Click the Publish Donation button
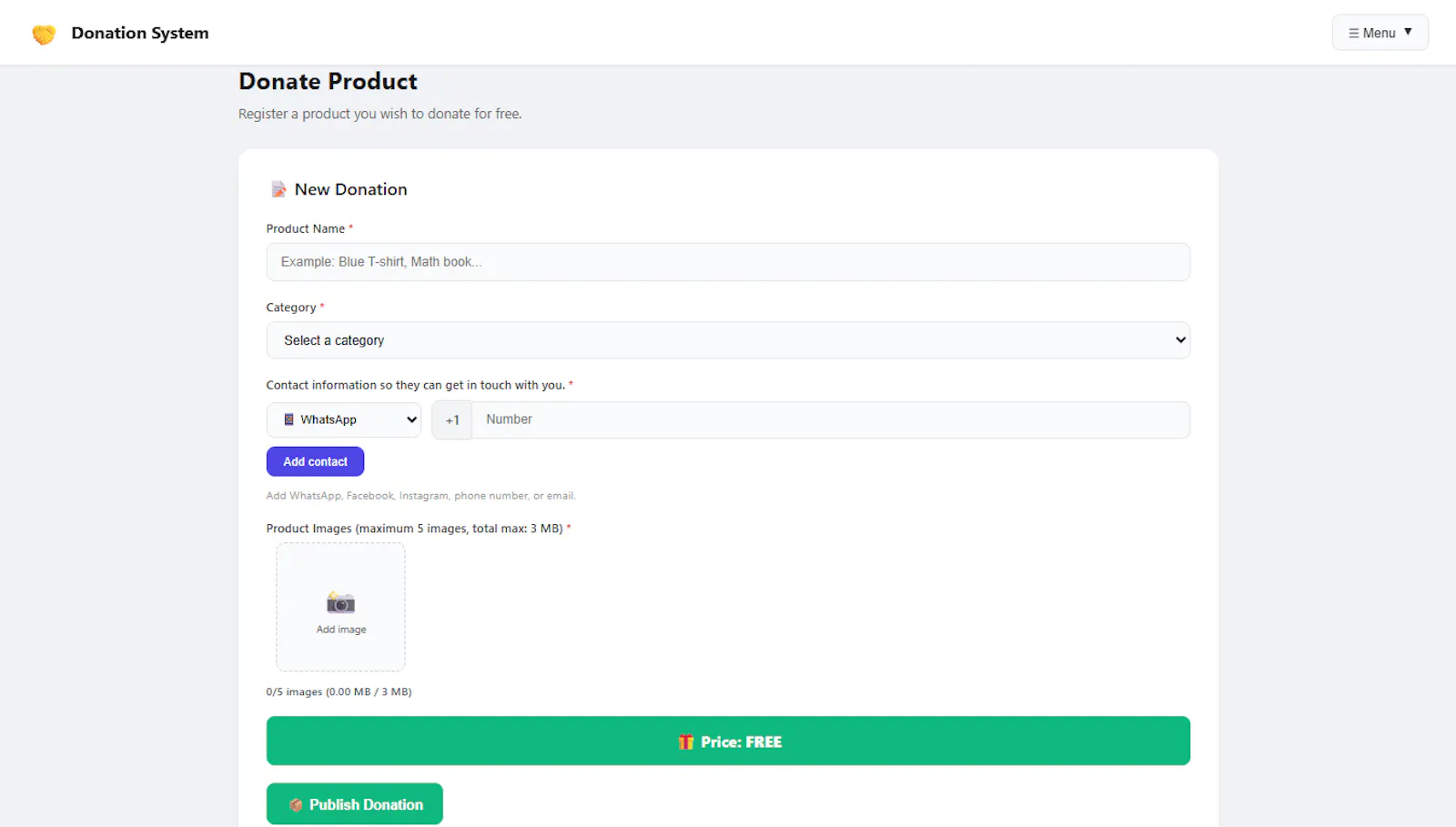Screen dimensions: 1456x827 (x=355, y=804)
